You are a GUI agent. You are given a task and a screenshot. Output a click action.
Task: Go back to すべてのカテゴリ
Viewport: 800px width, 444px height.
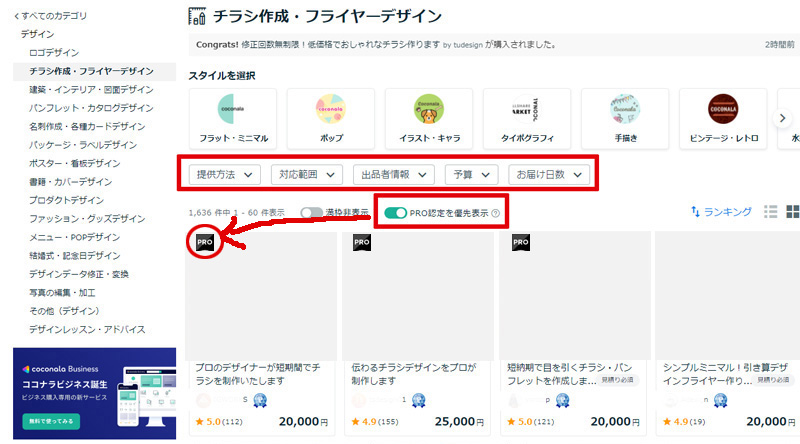click(51, 16)
